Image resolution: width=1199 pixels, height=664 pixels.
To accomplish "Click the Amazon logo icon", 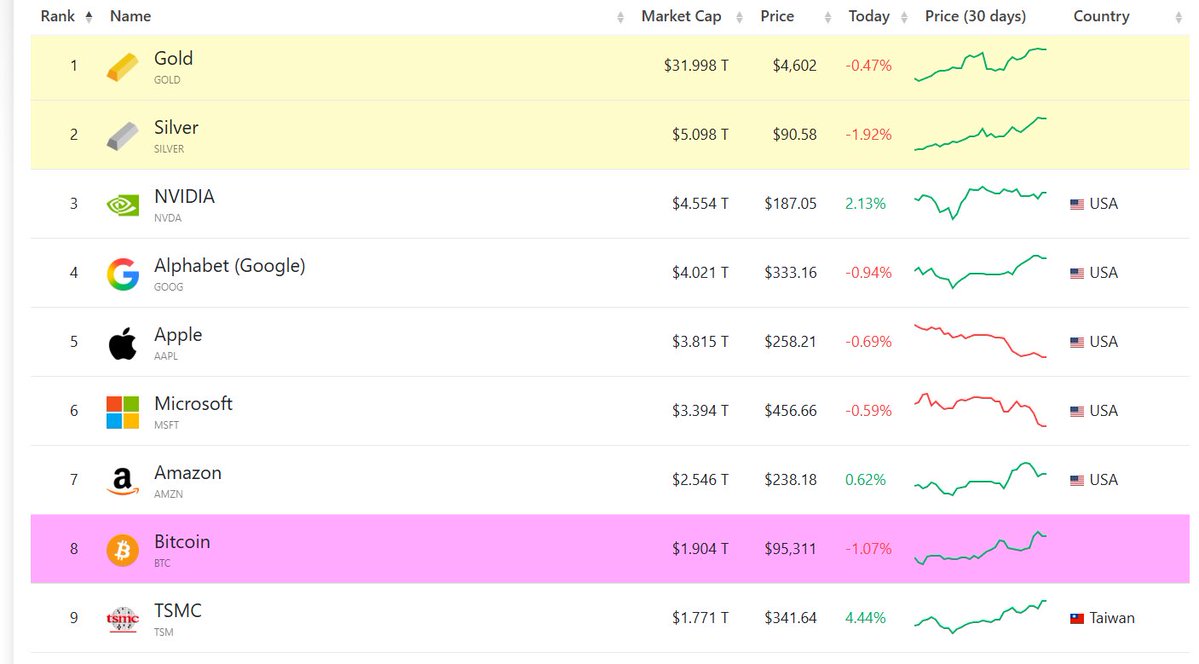I will click(123, 482).
